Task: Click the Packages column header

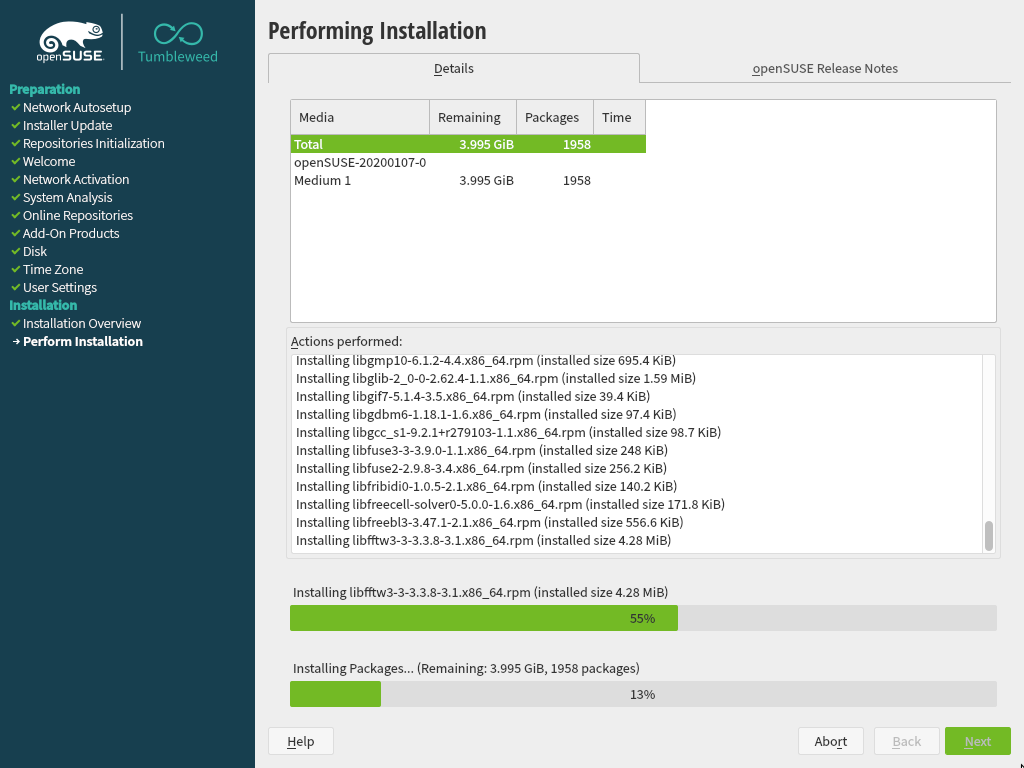Action: pyautogui.click(x=554, y=117)
